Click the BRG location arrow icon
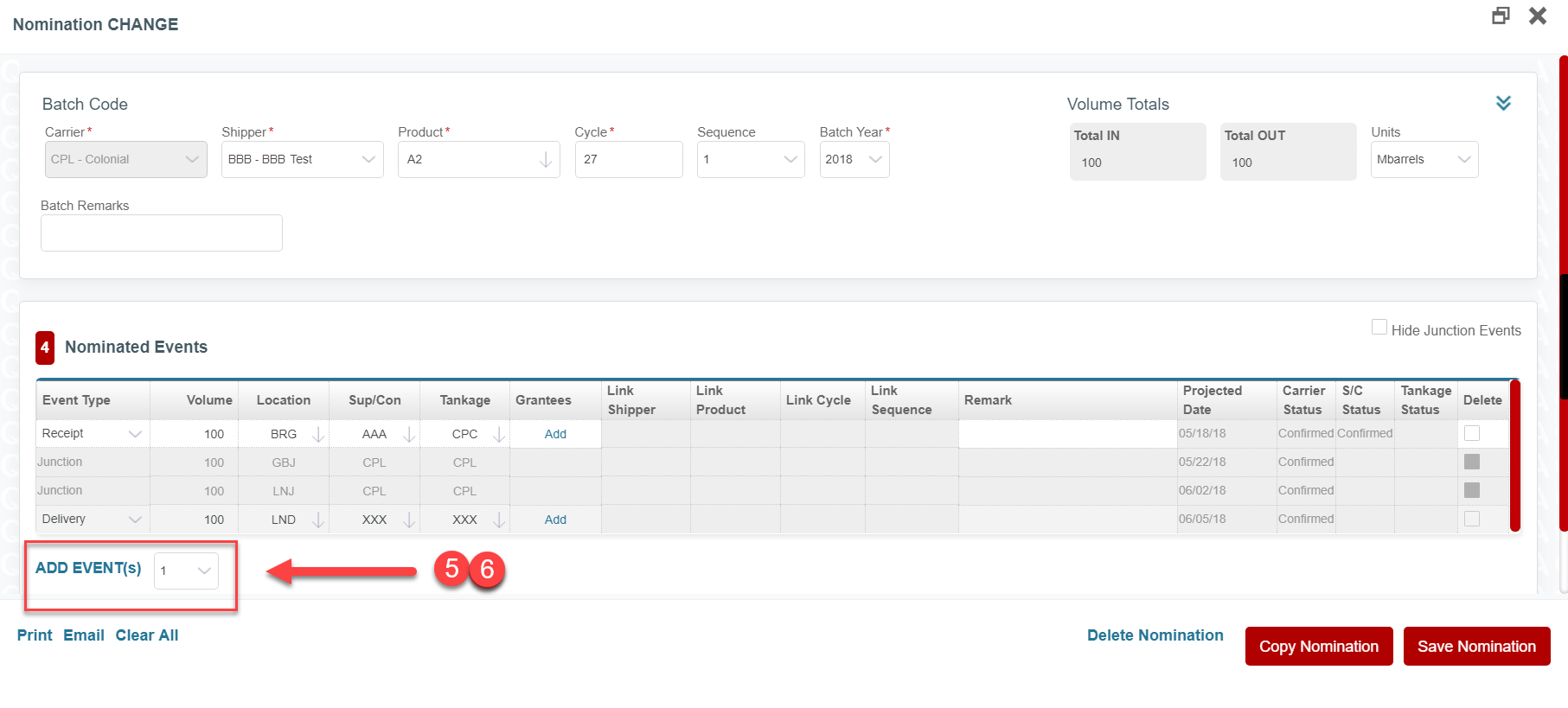The width and height of the screenshot is (1568, 708). tap(318, 434)
